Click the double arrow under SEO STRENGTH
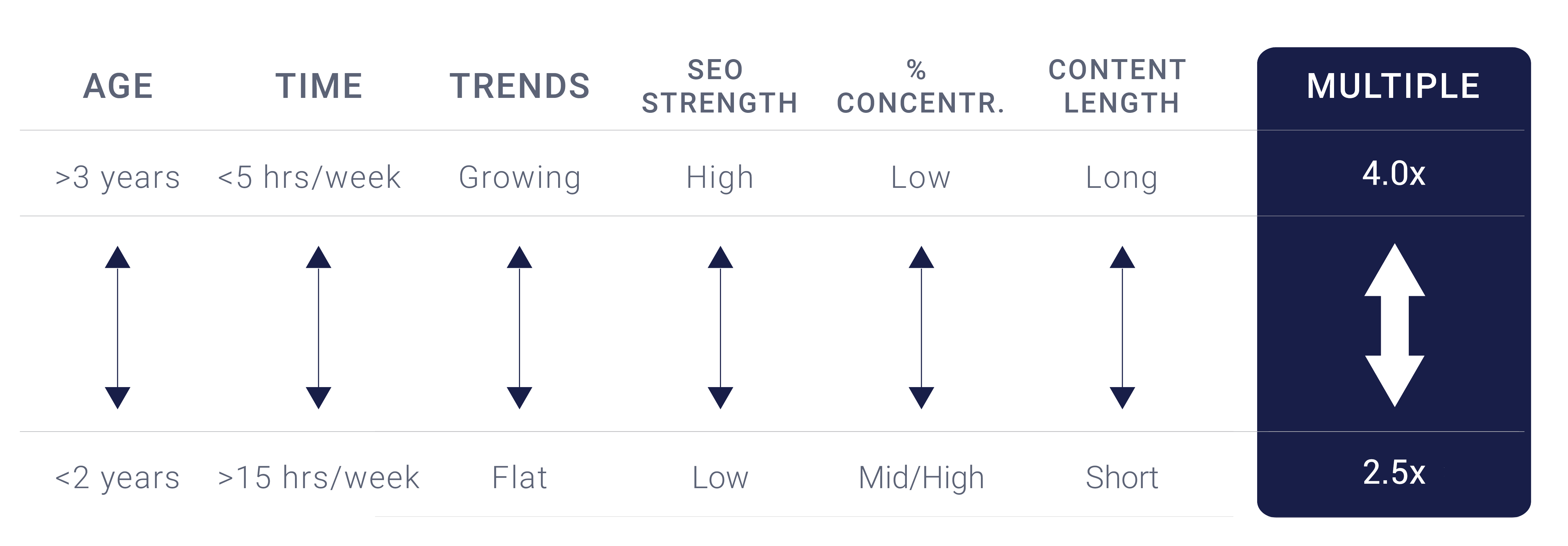 720,327
